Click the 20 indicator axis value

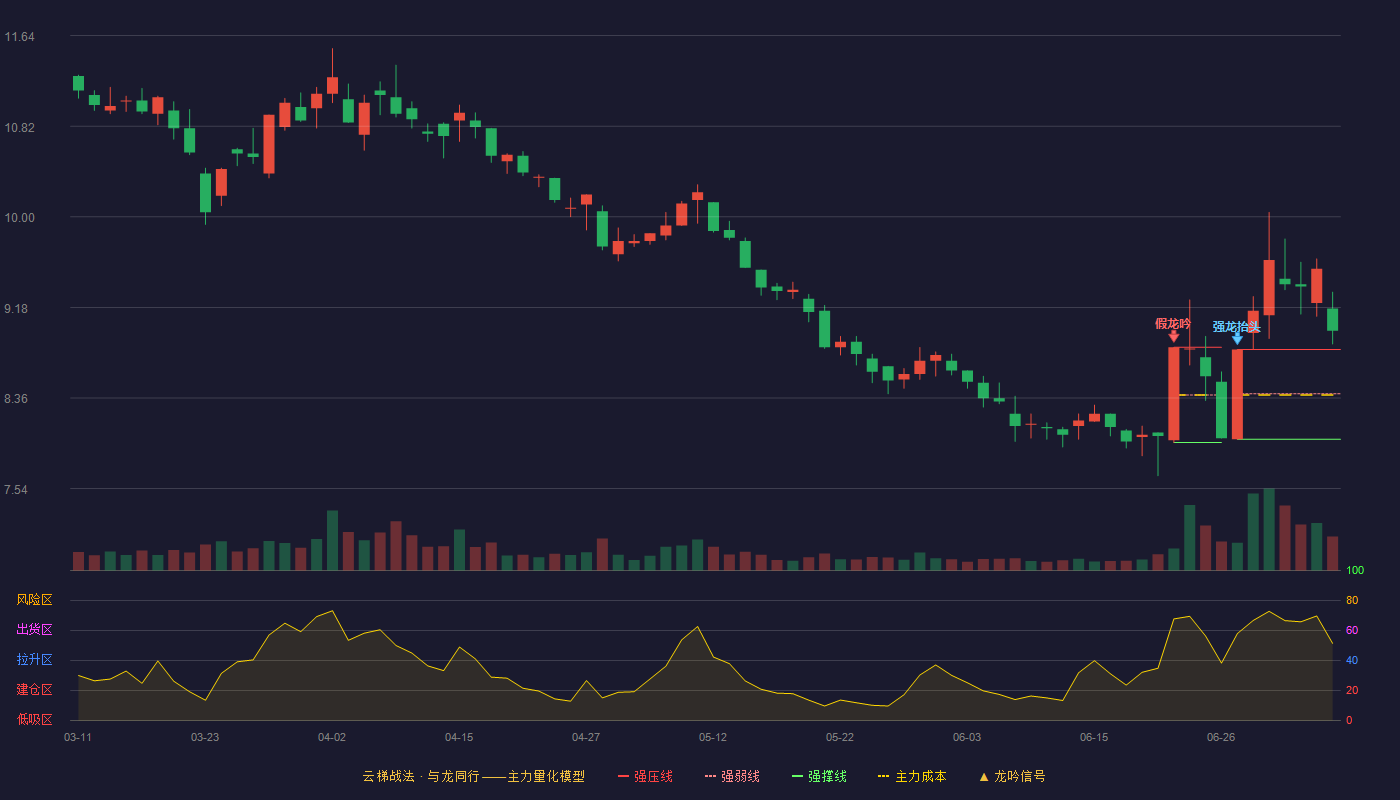click(x=1352, y=690)
